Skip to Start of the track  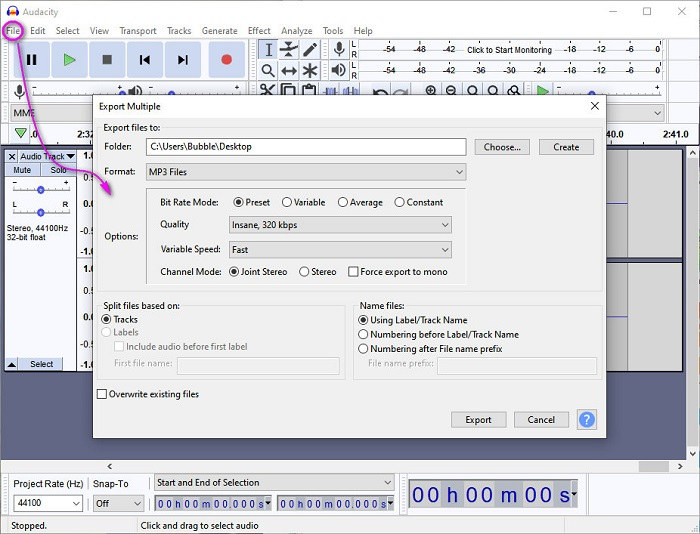[145, 59]
